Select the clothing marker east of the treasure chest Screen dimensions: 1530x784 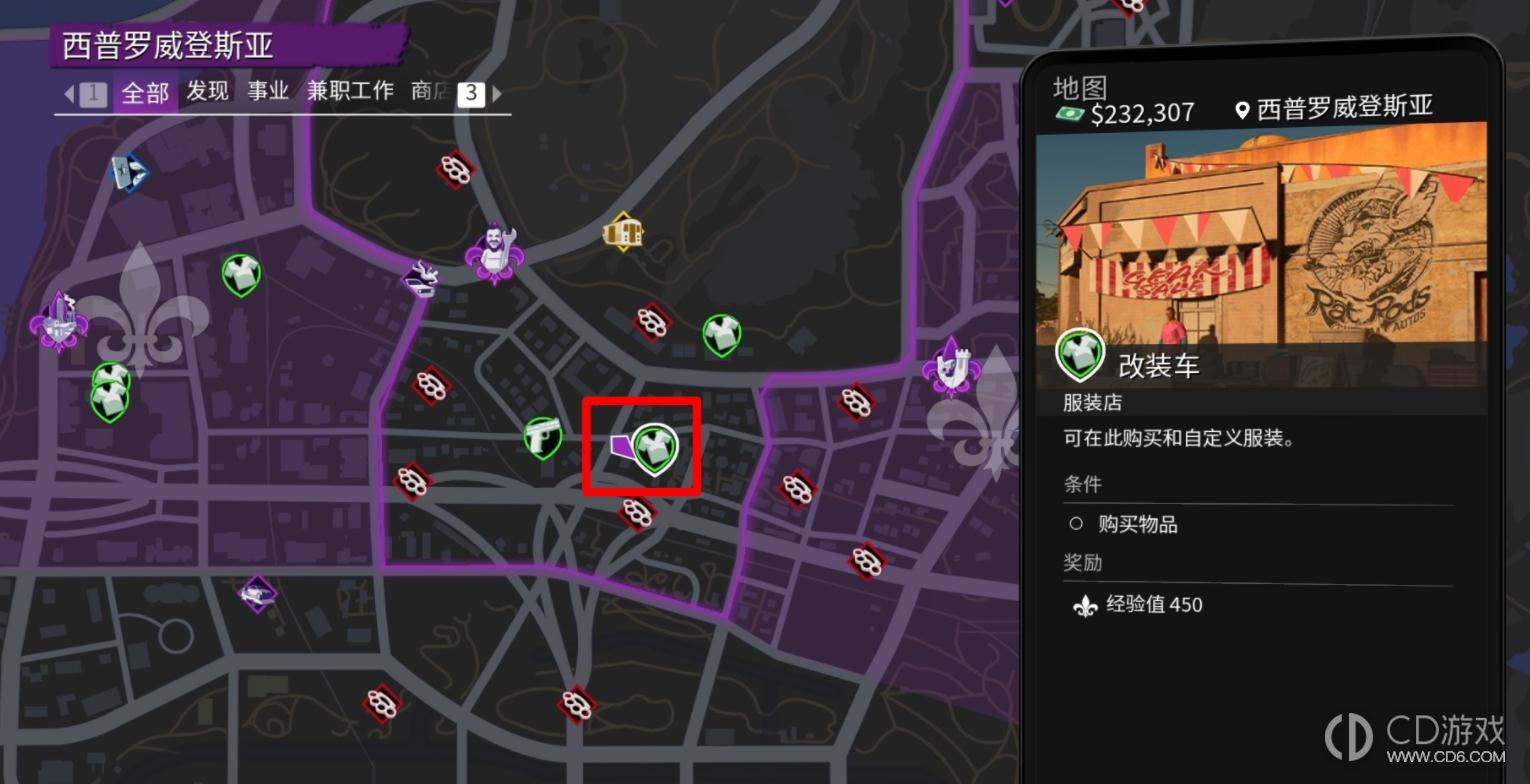coord(721,335)
